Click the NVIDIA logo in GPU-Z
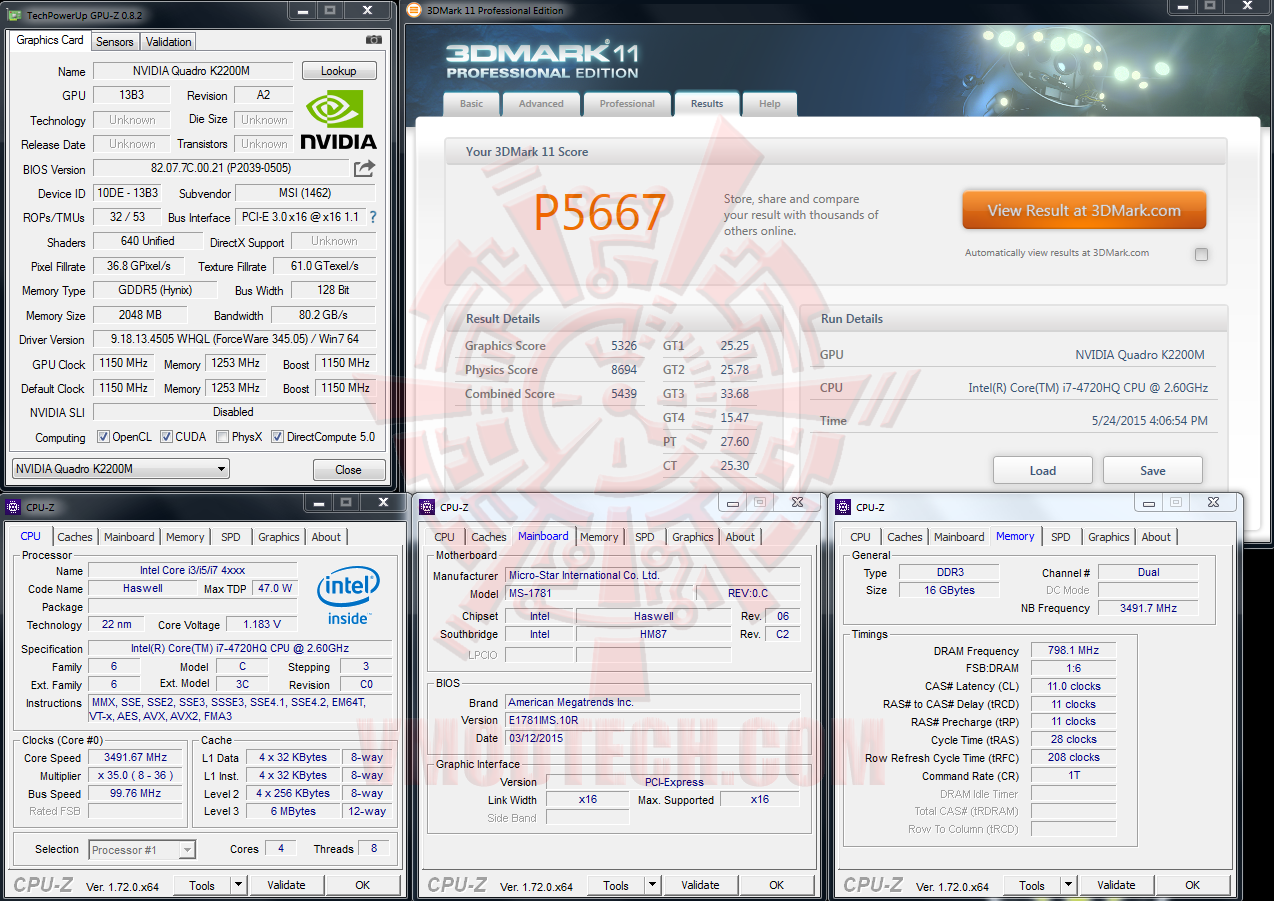Screen dimensions: 1274x901 click(338, 119)
